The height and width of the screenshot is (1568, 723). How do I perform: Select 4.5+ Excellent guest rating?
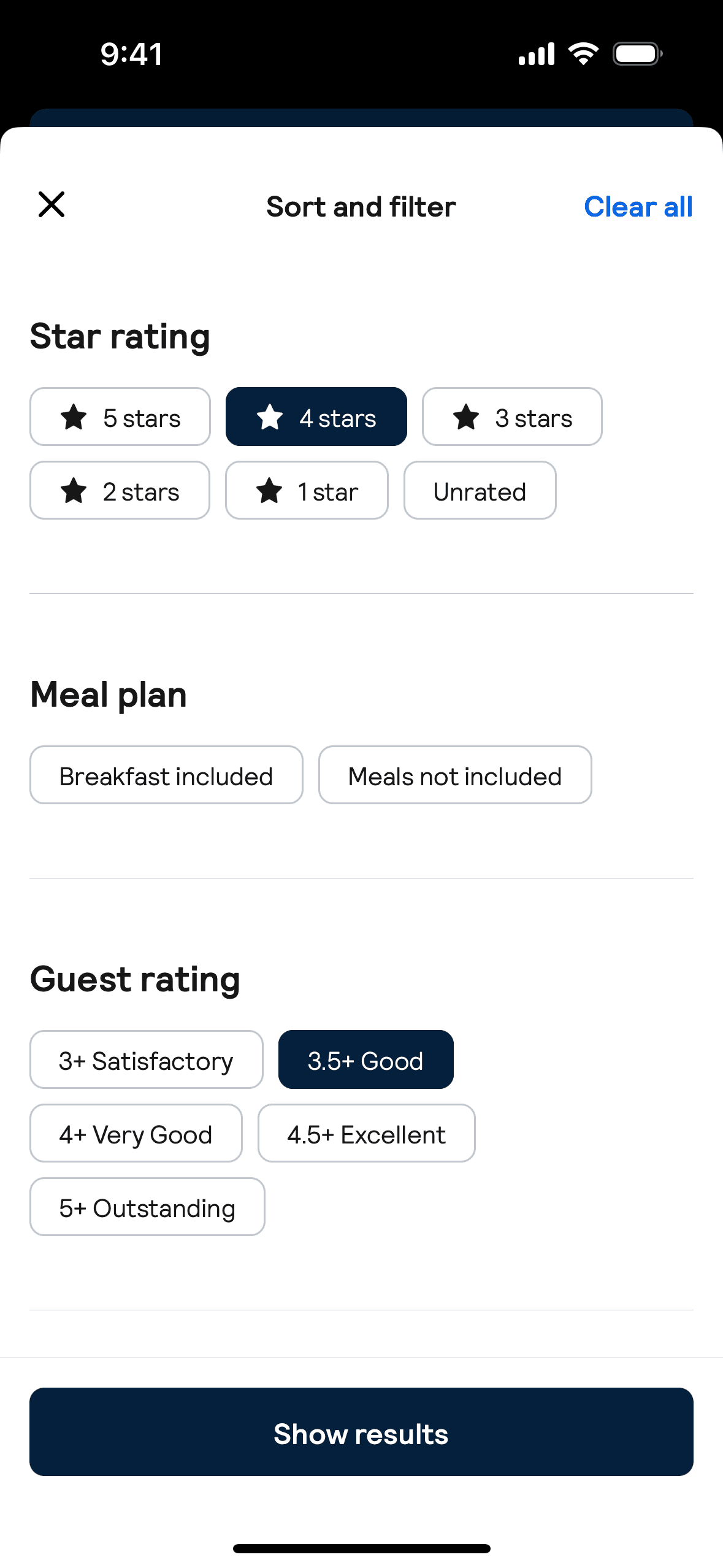pyautogui.click(x=366, y=1134)
